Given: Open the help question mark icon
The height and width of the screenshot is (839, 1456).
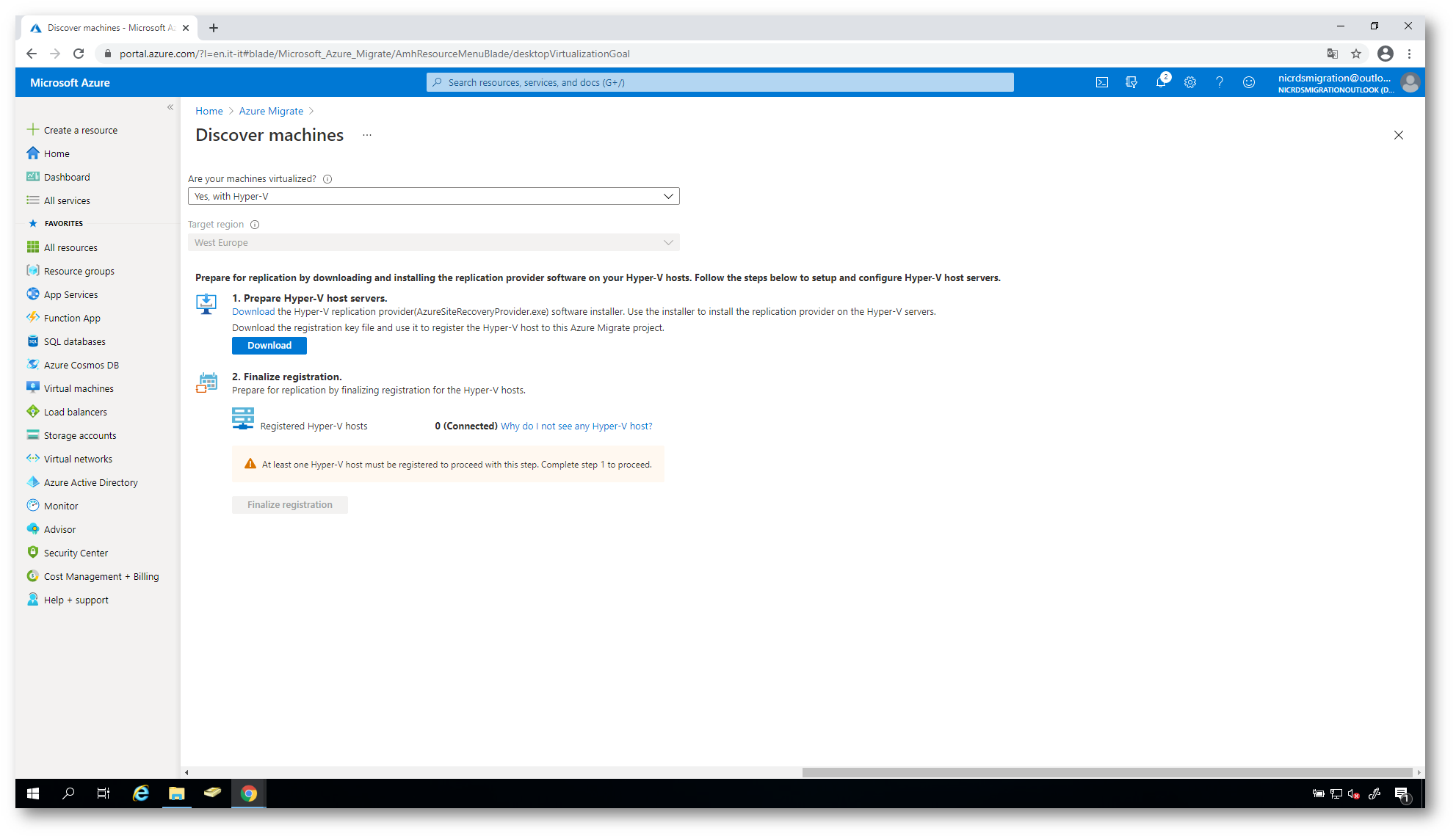Looking at the screenshot, I should pyautogui.click(x=1220, y=82).
